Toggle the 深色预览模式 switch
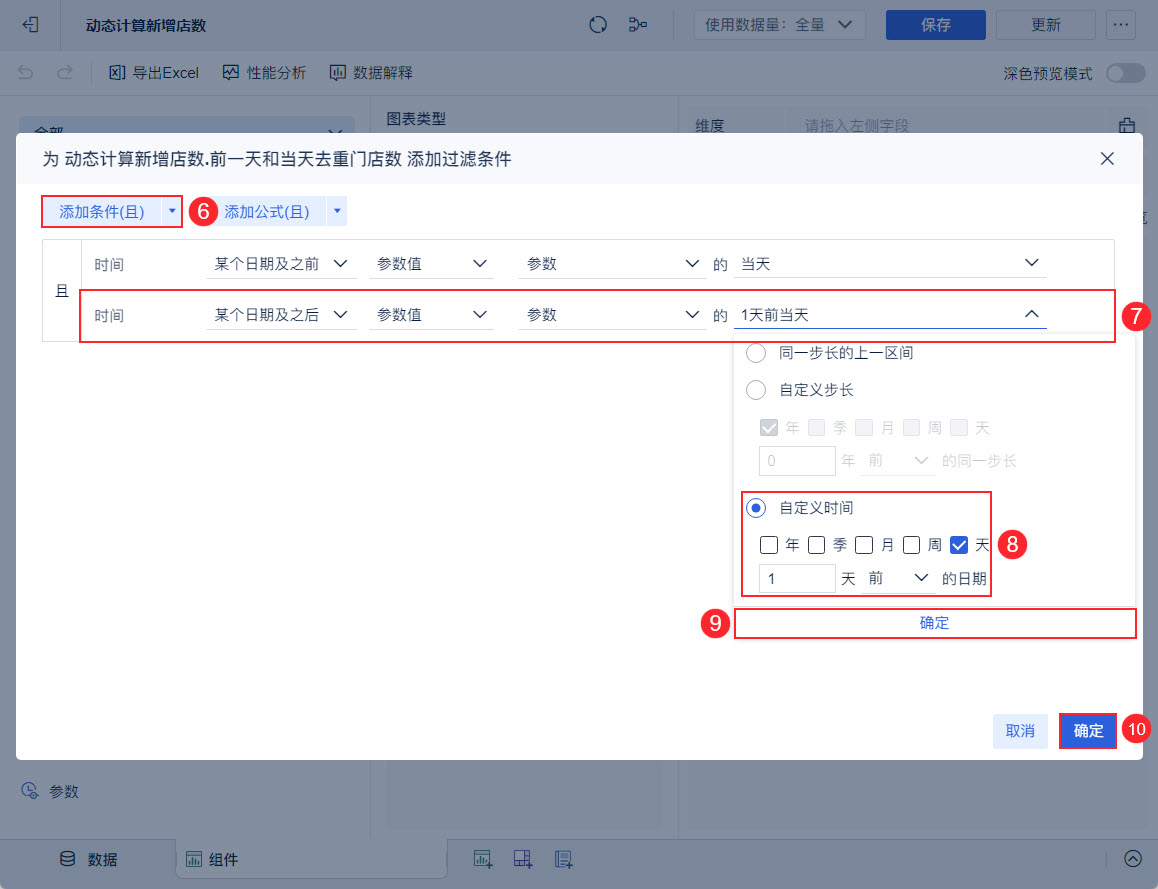1158x889 pixels. (1125, 73)
